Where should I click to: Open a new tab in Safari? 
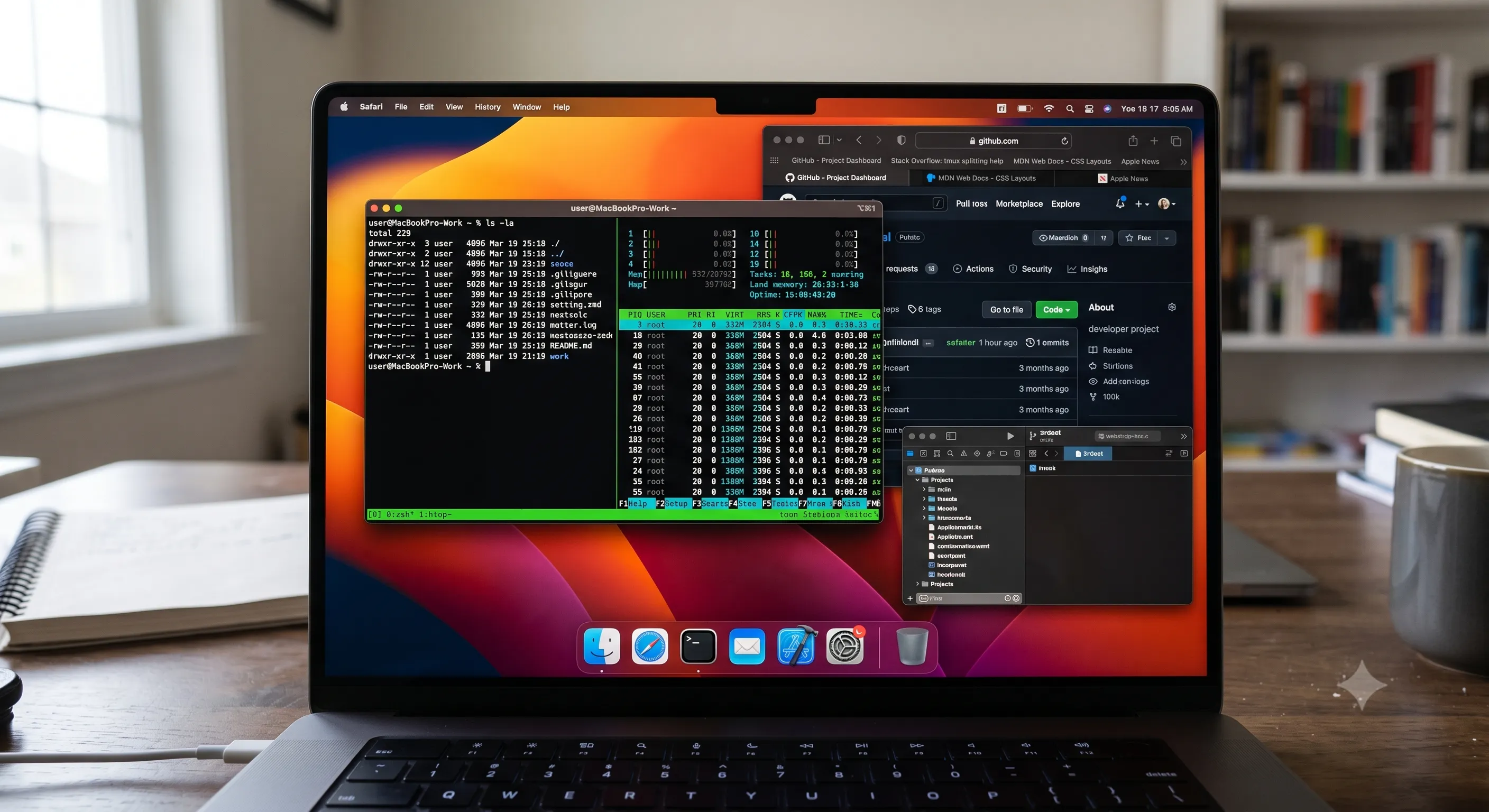click(x=1154, y=141)
